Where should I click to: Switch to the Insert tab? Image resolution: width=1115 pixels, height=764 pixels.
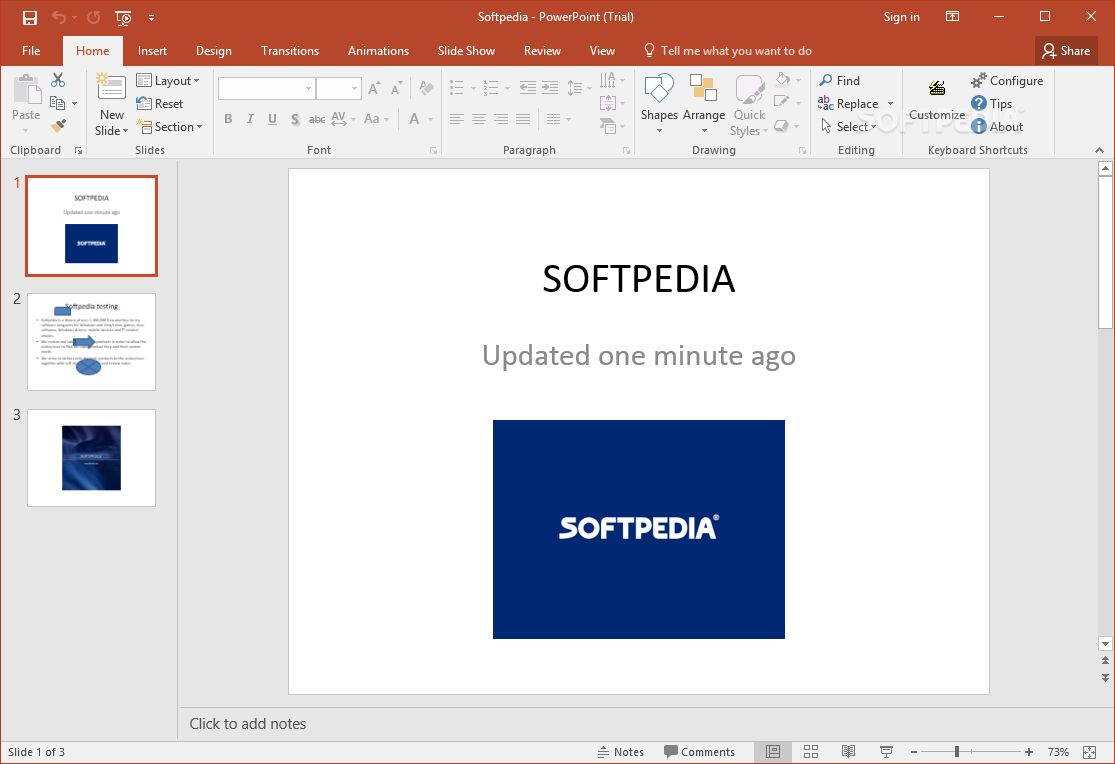coord(152,51)
